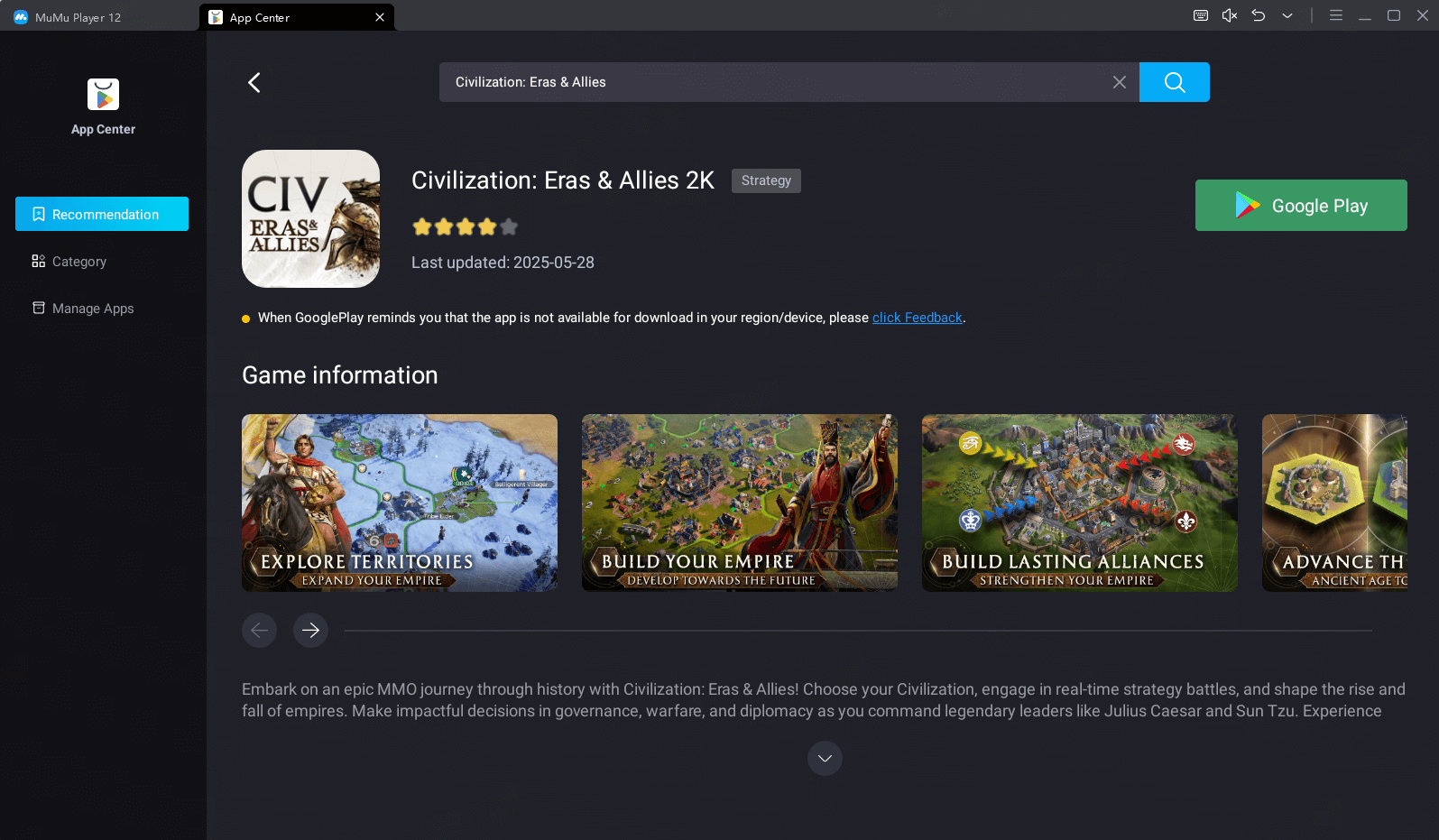Click the keyboard icon in title bar

click(1200, 15)
